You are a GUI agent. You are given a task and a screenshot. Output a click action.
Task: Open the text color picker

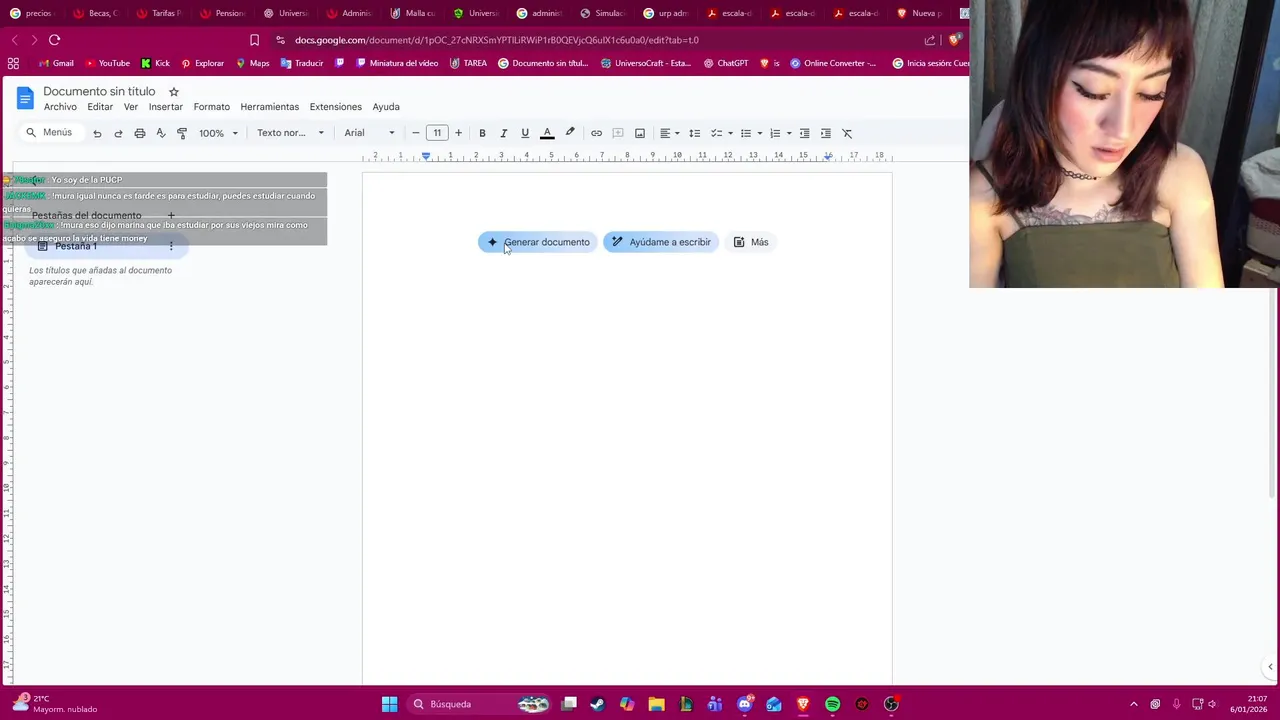coord(547,133)
